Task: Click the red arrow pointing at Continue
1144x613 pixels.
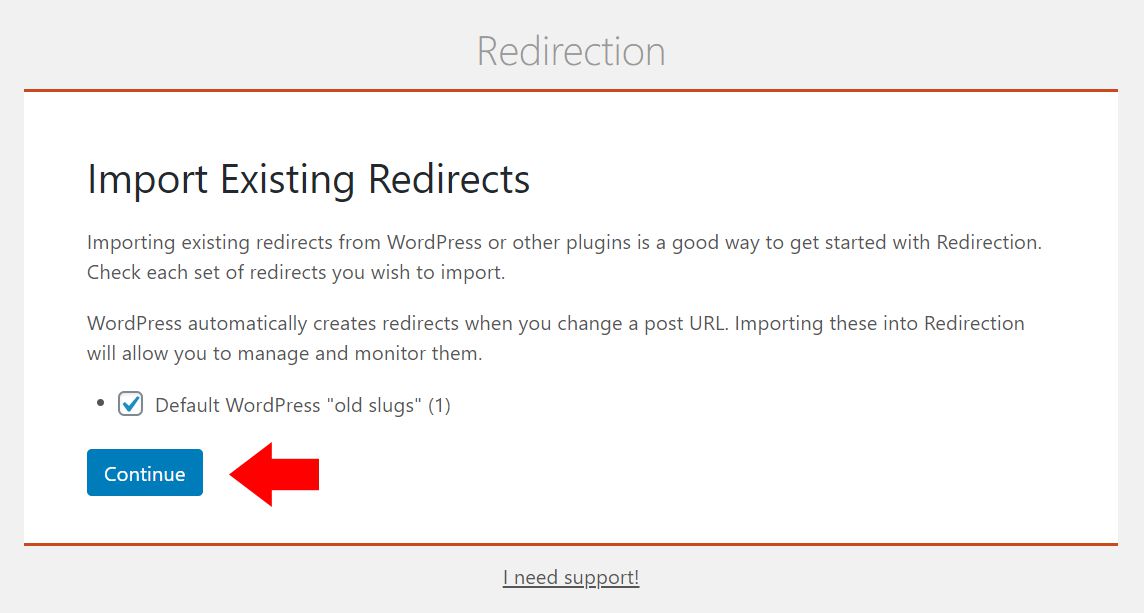Action: click(x=276, y=472)
